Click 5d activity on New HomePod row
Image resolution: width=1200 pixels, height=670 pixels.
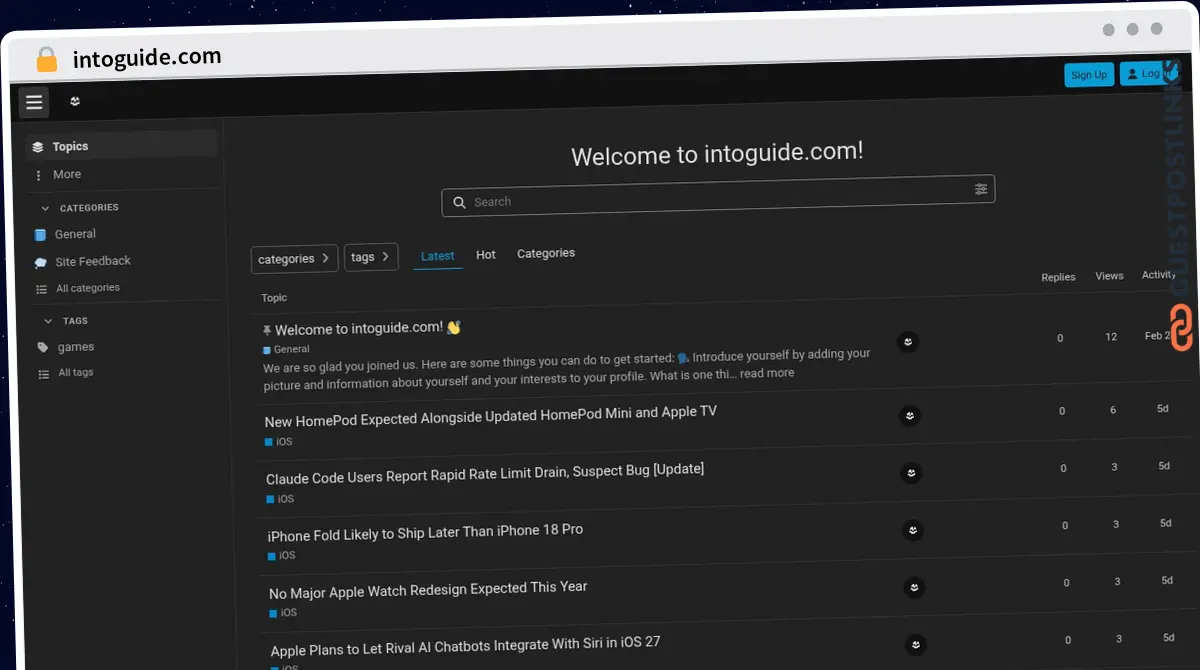1163,409
